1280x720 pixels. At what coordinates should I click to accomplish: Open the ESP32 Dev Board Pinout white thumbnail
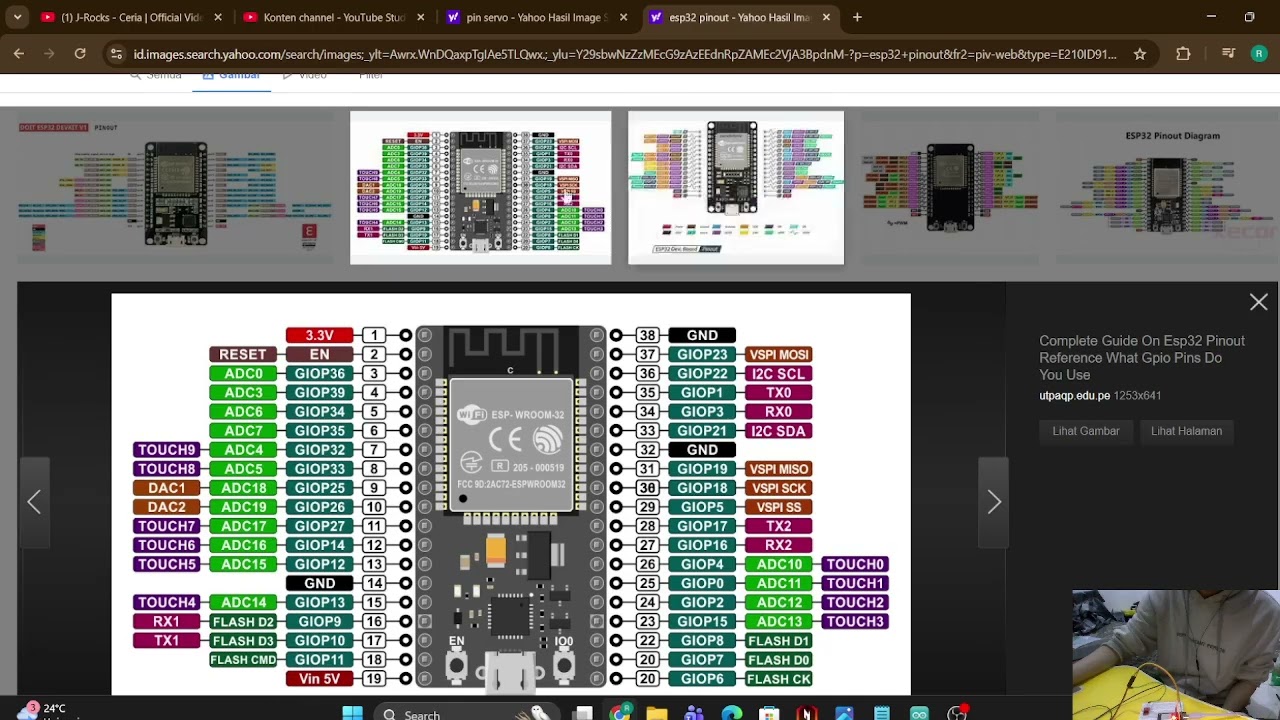tap(736, 187)
